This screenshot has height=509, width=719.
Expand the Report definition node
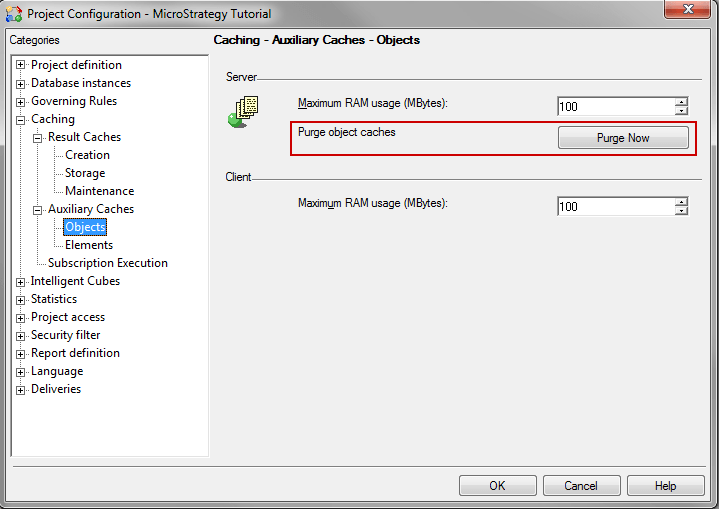pos(20,354)
